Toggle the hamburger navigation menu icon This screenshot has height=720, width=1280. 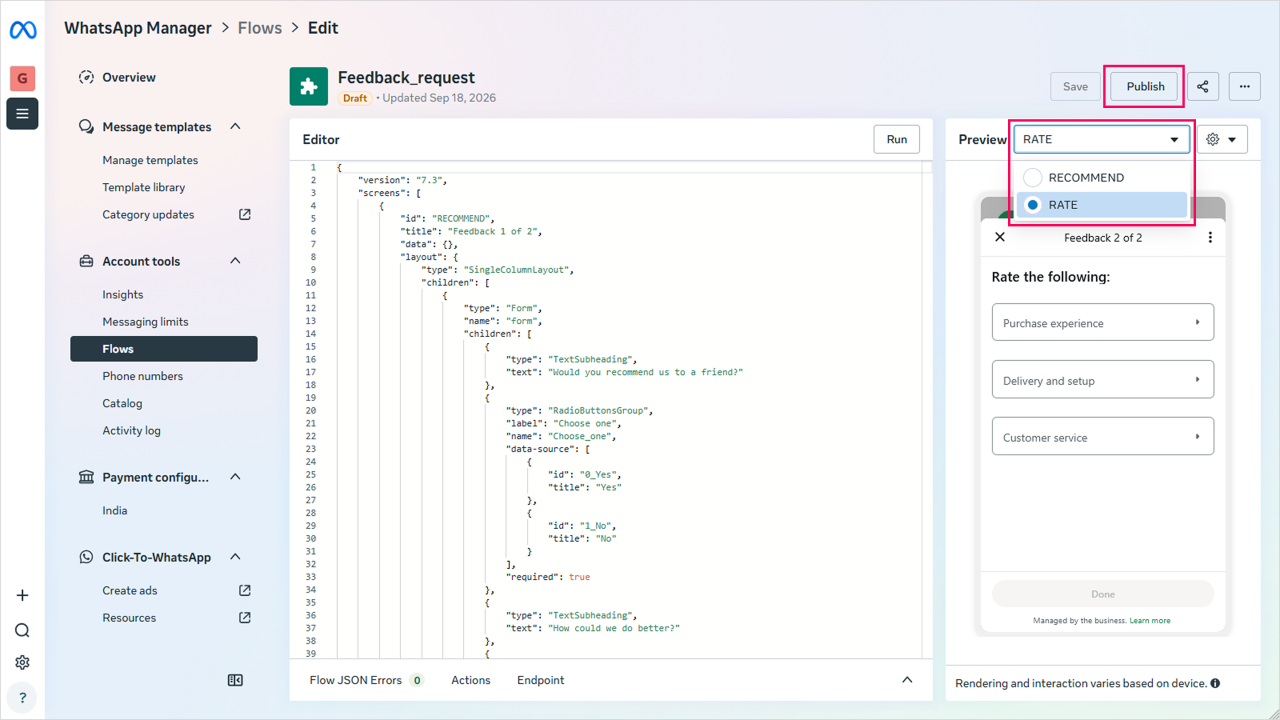22,114
